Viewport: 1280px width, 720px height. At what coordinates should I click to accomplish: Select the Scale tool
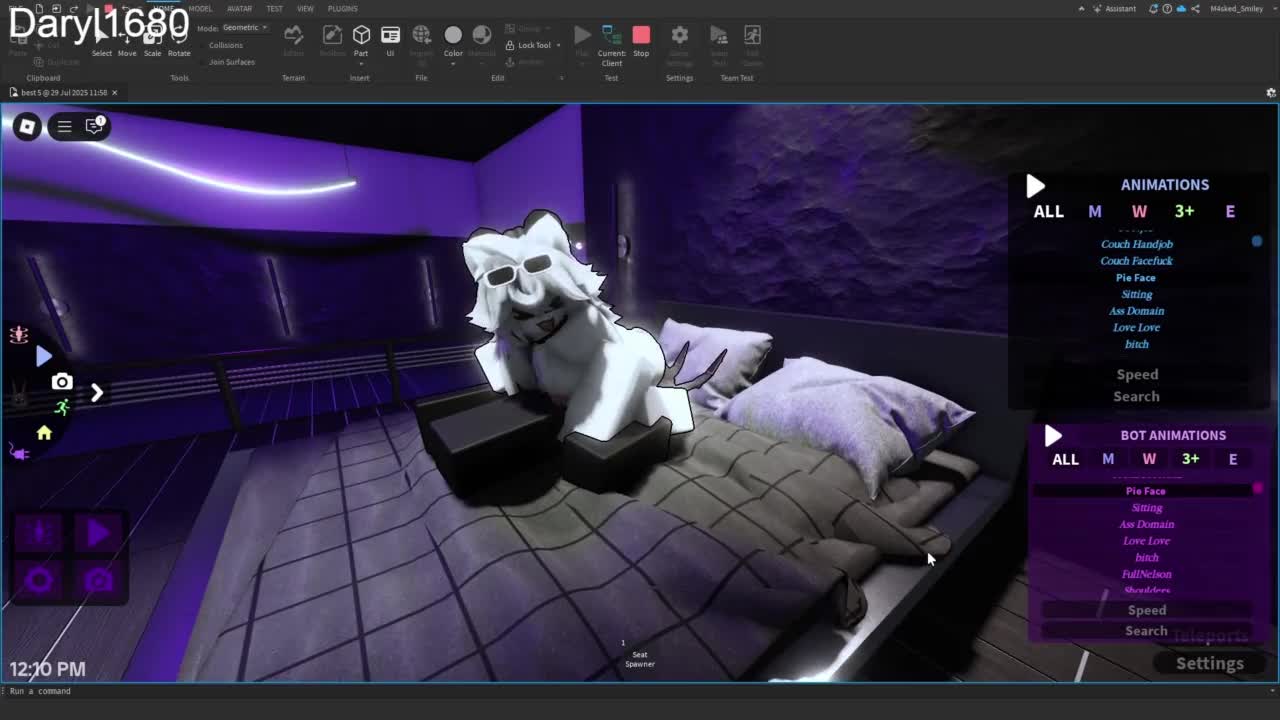[x=152, y=45]
